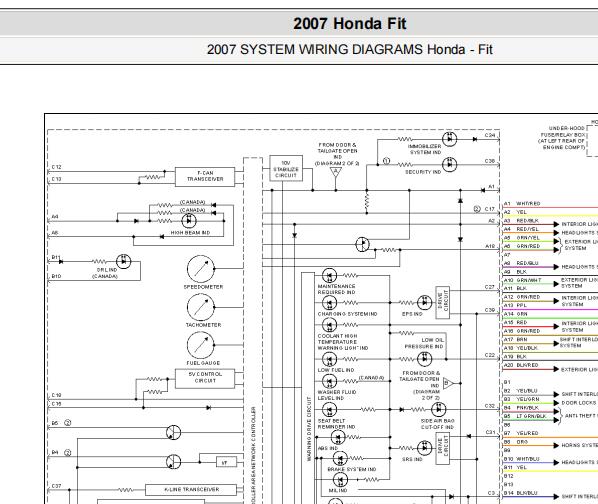The height and width of the screenshot is (504, 598).
Task: Select the "A3 RED/BLK" wire label
Action: (521, 221)
